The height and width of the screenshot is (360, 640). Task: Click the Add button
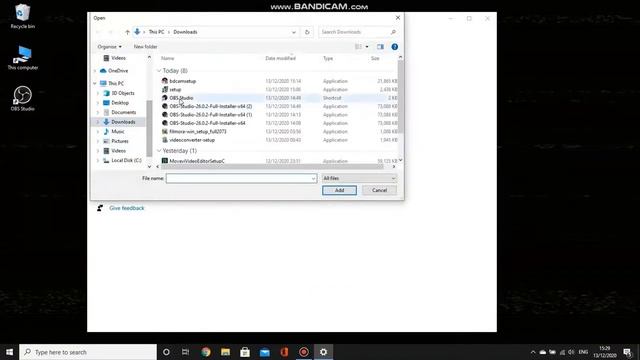point(339,190)
